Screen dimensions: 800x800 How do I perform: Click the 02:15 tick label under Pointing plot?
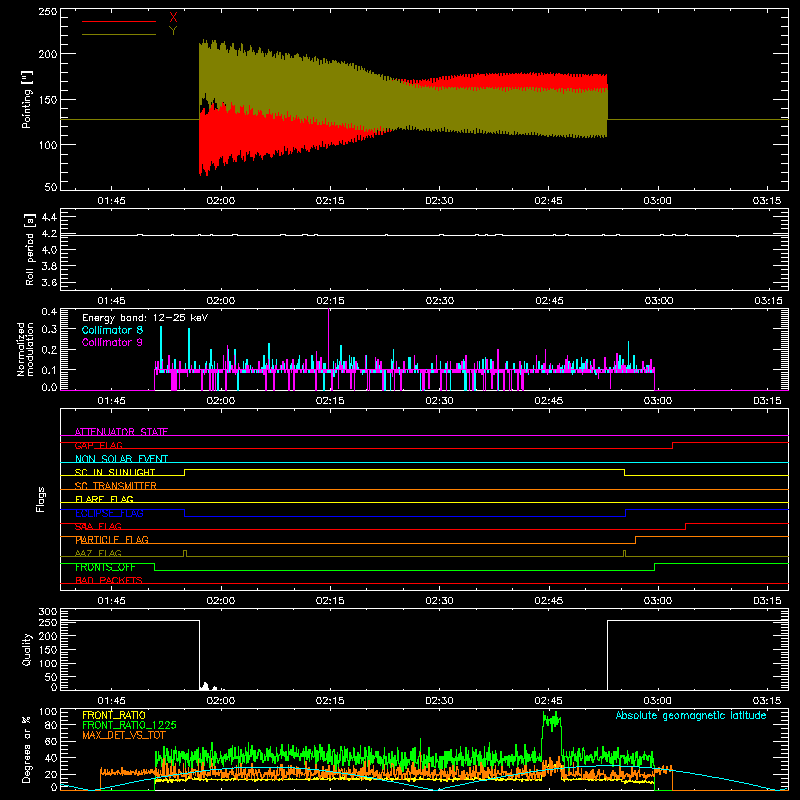(x=330, y=201)
